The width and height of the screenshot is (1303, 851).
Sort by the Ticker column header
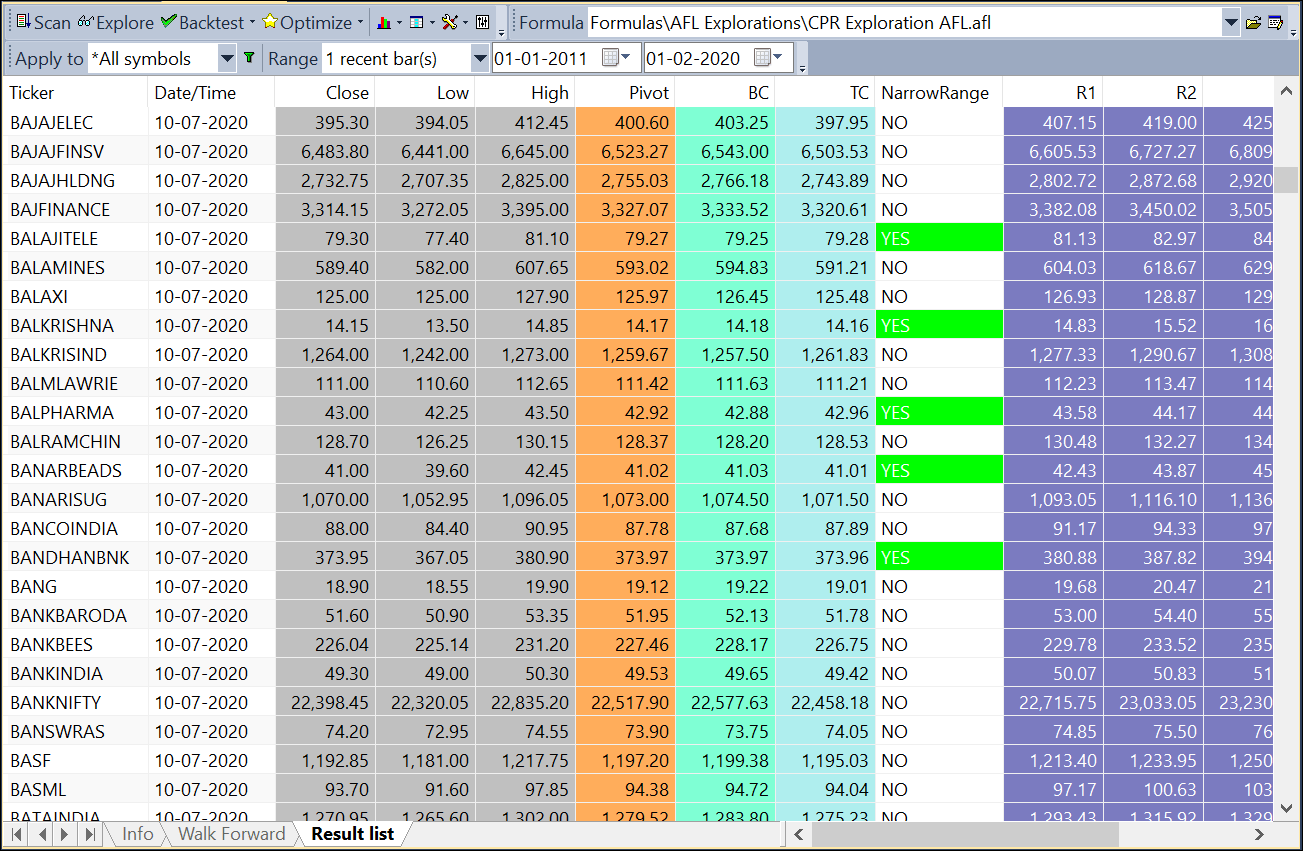click(x=75, y=93)
